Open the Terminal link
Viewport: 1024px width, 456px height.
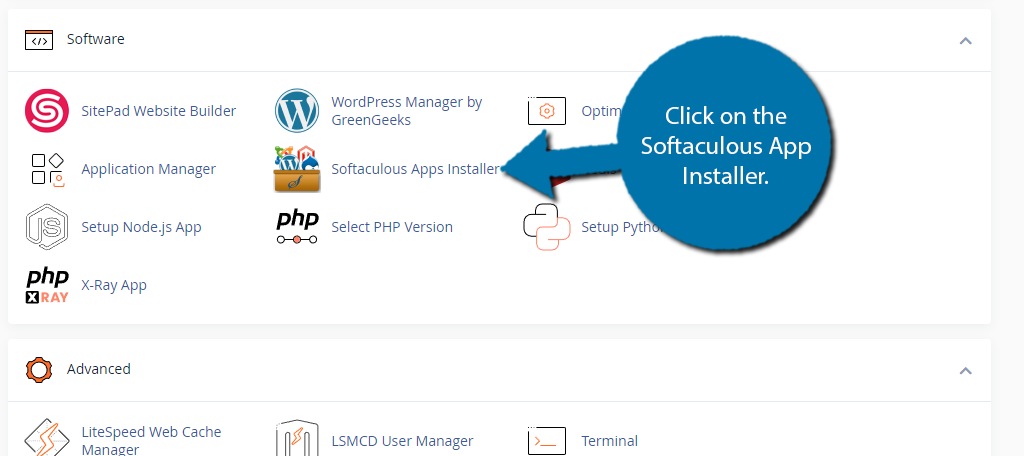(609, 441)
